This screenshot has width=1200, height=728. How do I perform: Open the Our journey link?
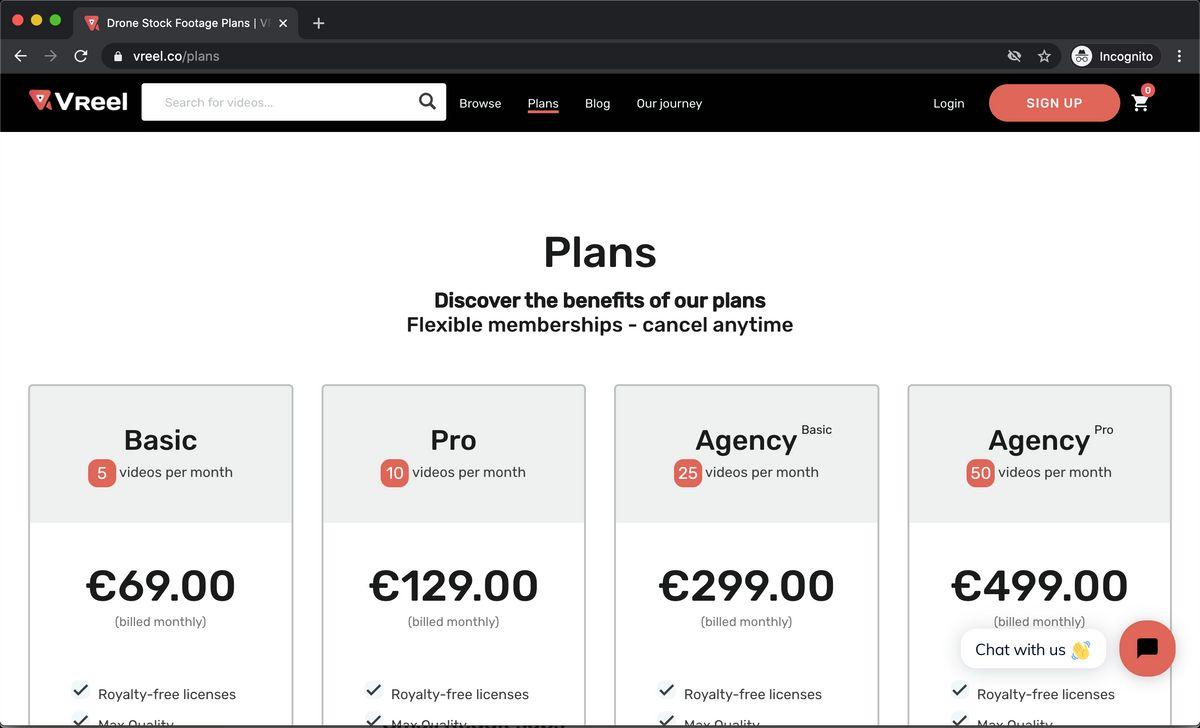(669, 103)
